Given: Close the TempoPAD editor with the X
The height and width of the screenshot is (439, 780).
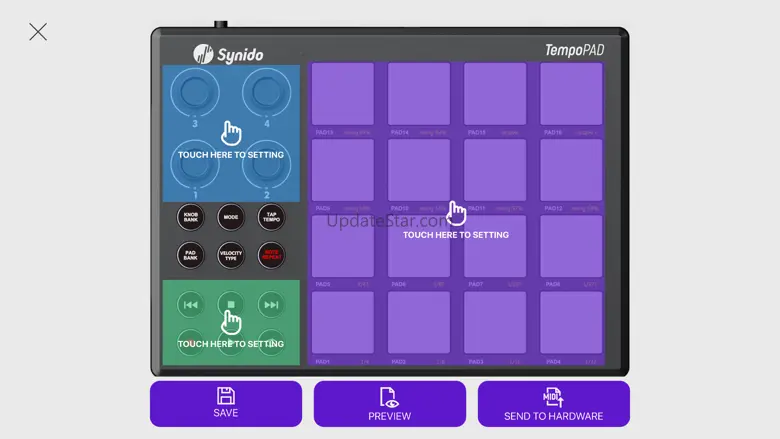Looking at the screenshot, I should tap(38, 32).
